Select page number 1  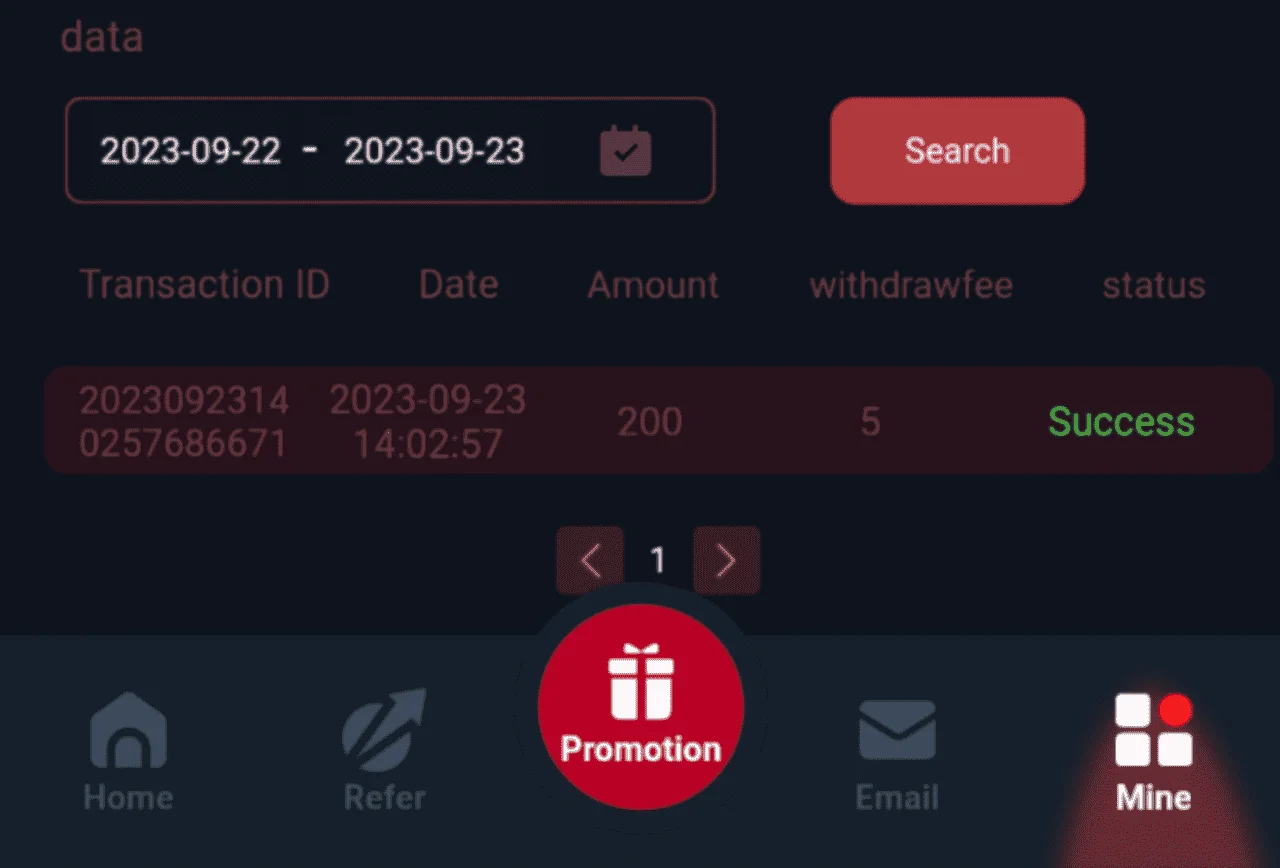(658, 560)
